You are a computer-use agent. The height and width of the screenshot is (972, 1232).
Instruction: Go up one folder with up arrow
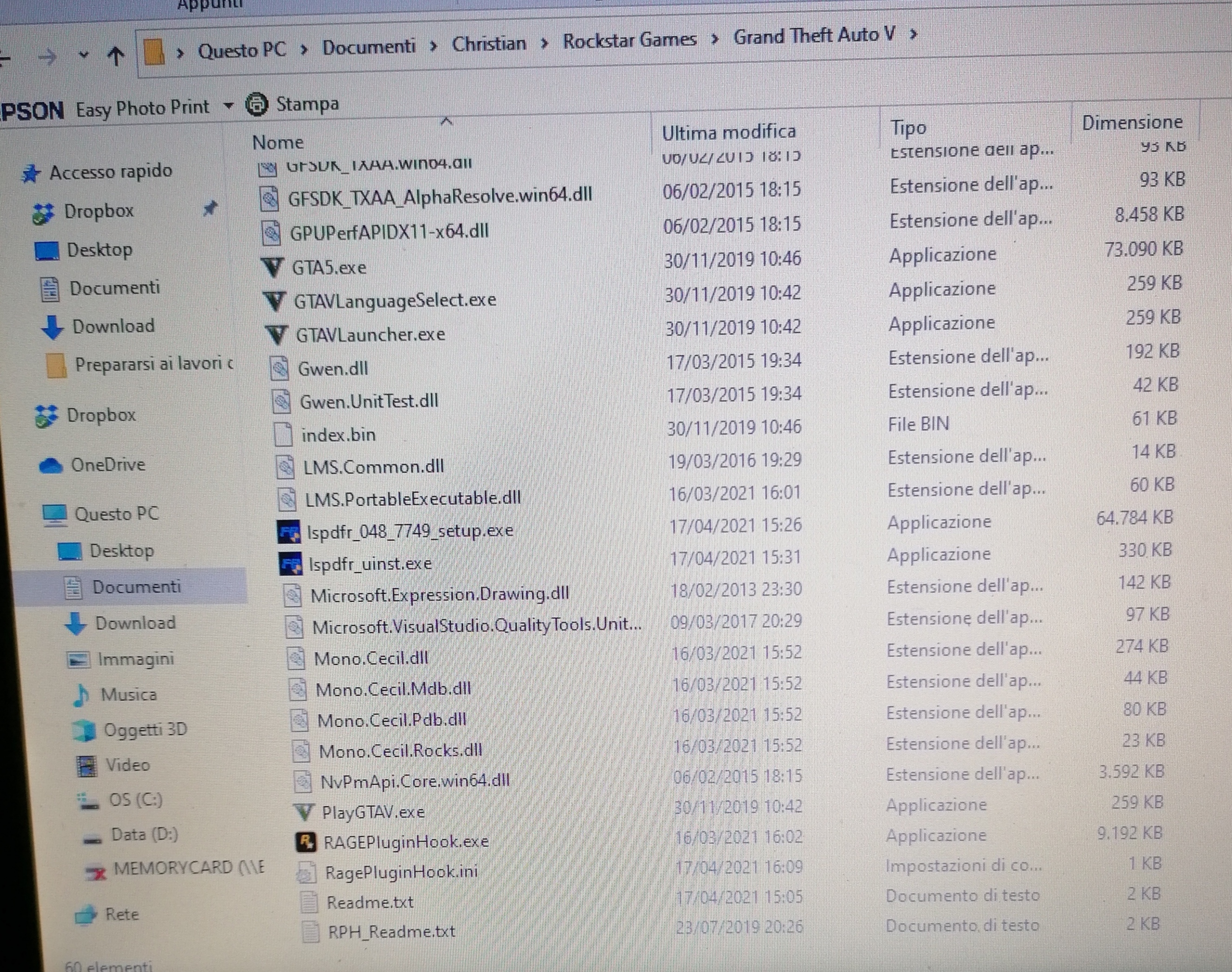(x=116, y=56)
